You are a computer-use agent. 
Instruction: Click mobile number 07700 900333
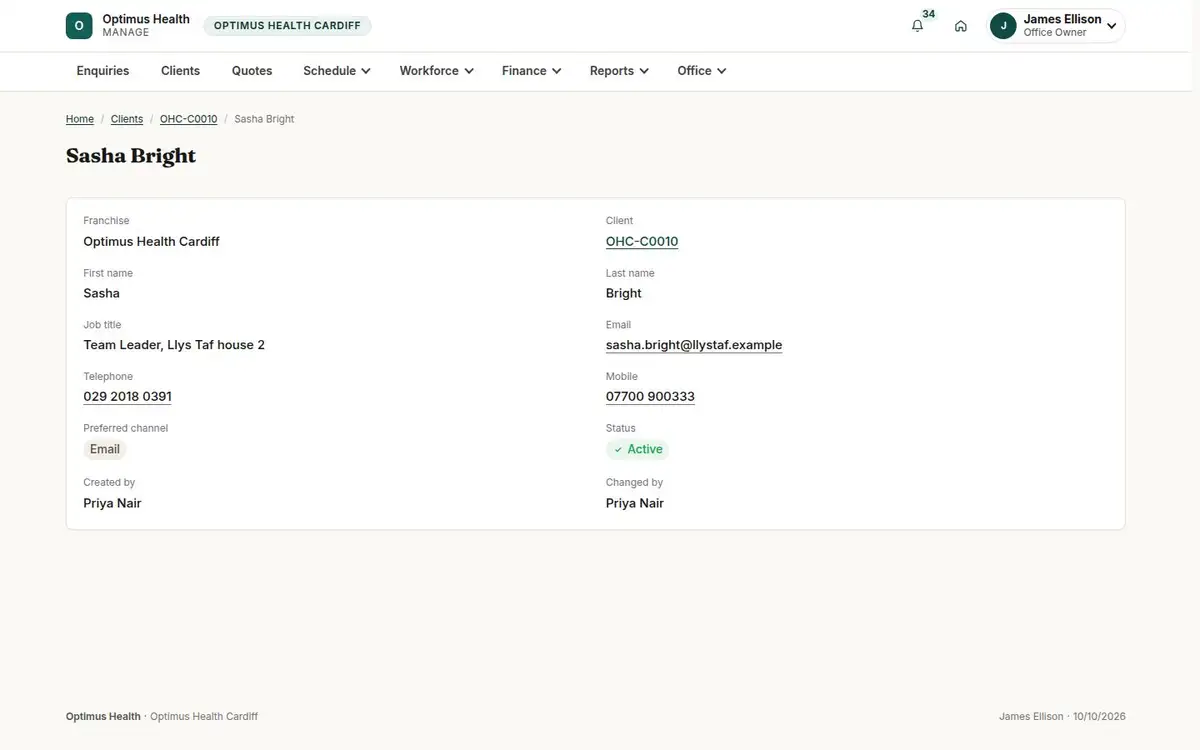[x=650, y=397]
